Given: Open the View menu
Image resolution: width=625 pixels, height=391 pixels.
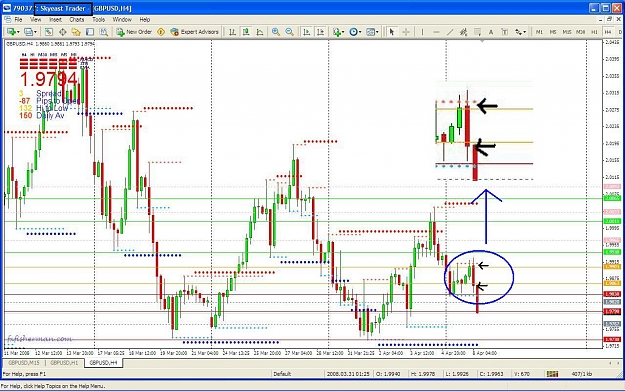Looking at the screenshot, I should (x=35, y=20).
